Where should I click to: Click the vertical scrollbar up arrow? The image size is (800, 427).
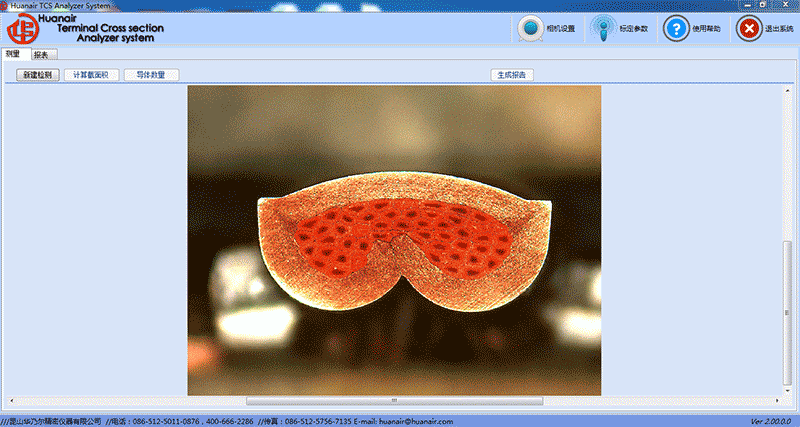tap(787, 90)
